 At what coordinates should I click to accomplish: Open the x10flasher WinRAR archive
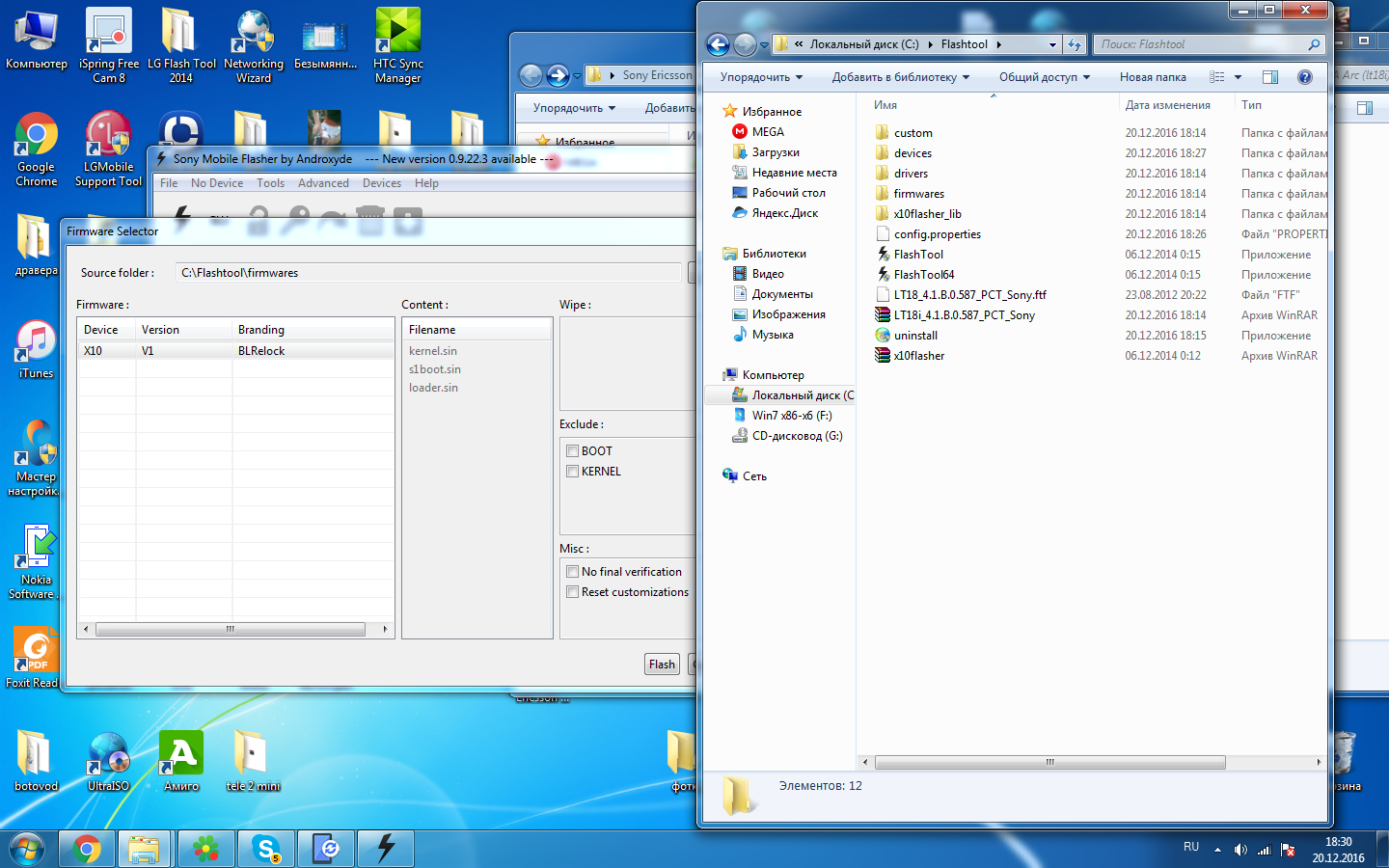[918, 356]
